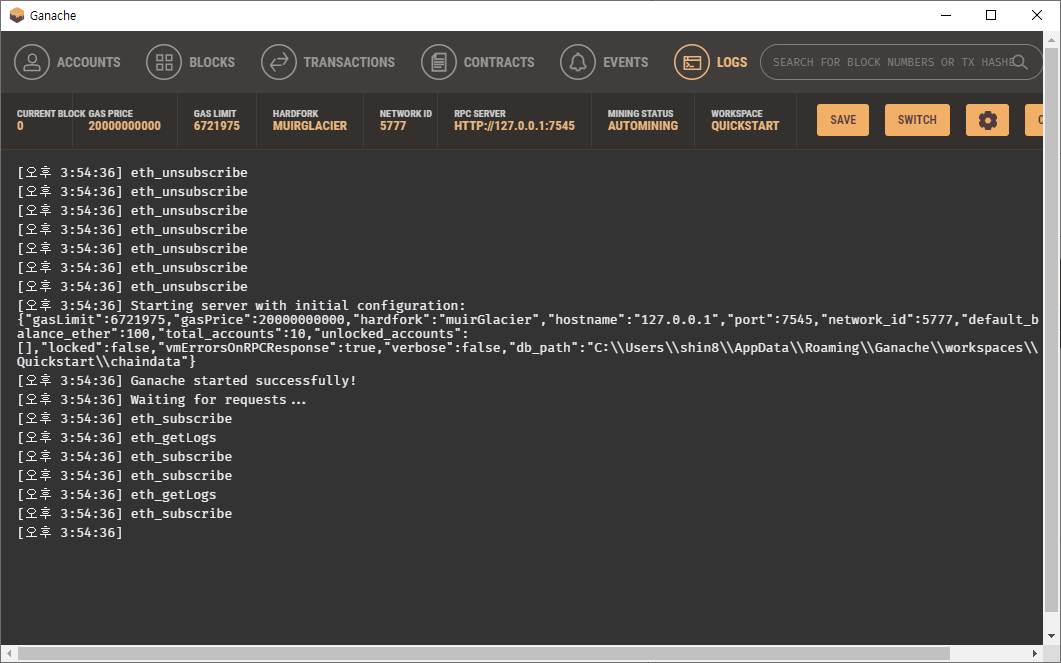1061x663 pixels.
Task: Click the Logs terminal icon
Action: pyautogui.click(x=692, y=62)
